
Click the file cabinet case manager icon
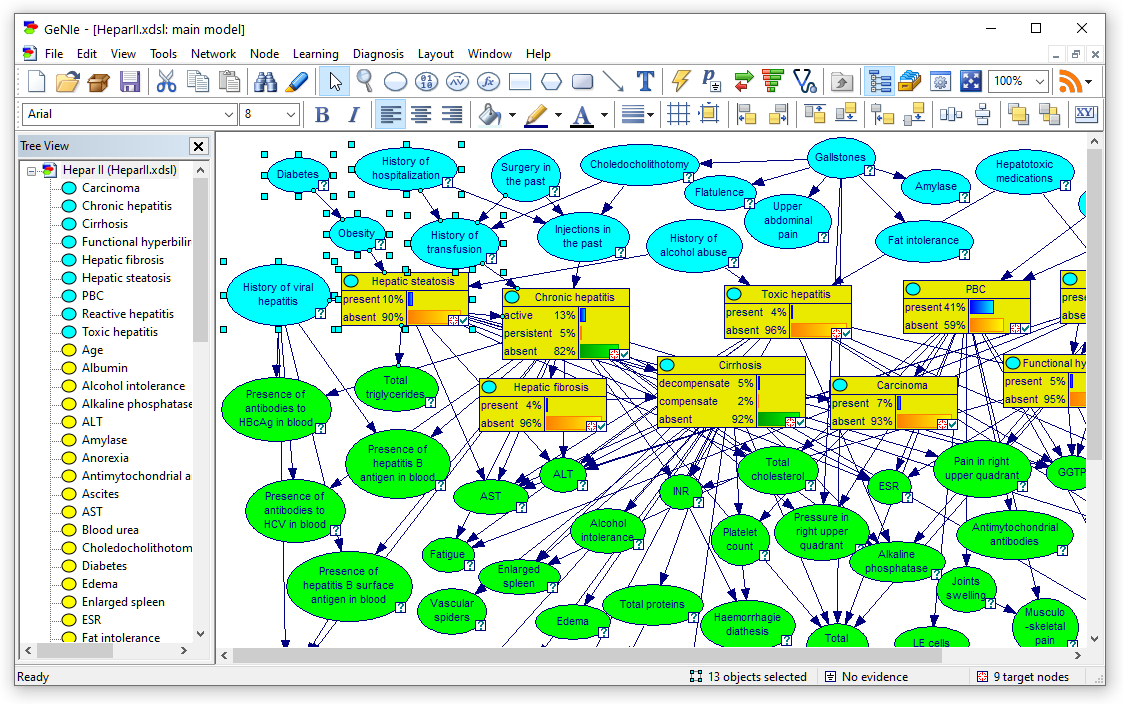click(x=910, y=82)
